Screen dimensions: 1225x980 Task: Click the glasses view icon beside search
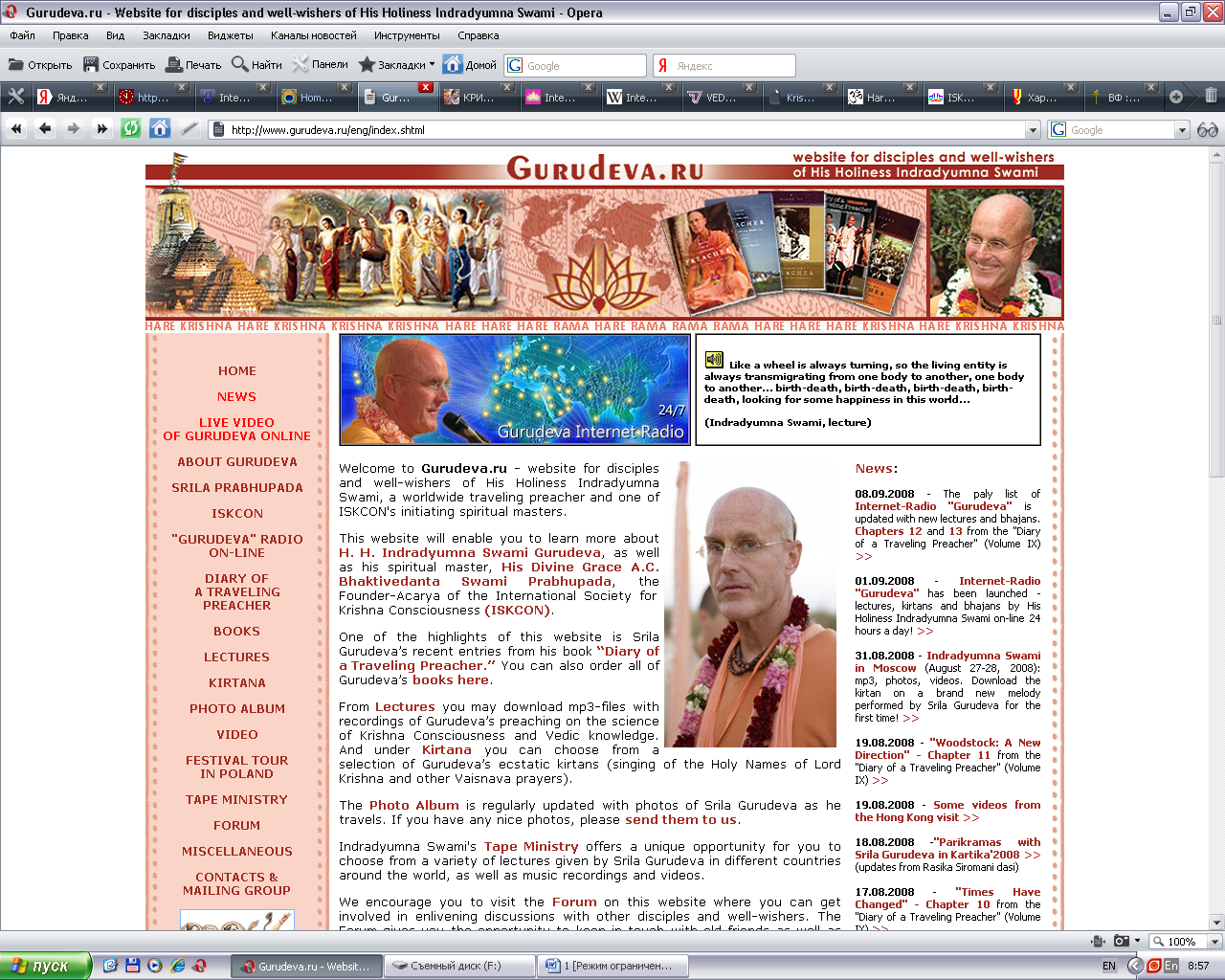point(1208,129)
